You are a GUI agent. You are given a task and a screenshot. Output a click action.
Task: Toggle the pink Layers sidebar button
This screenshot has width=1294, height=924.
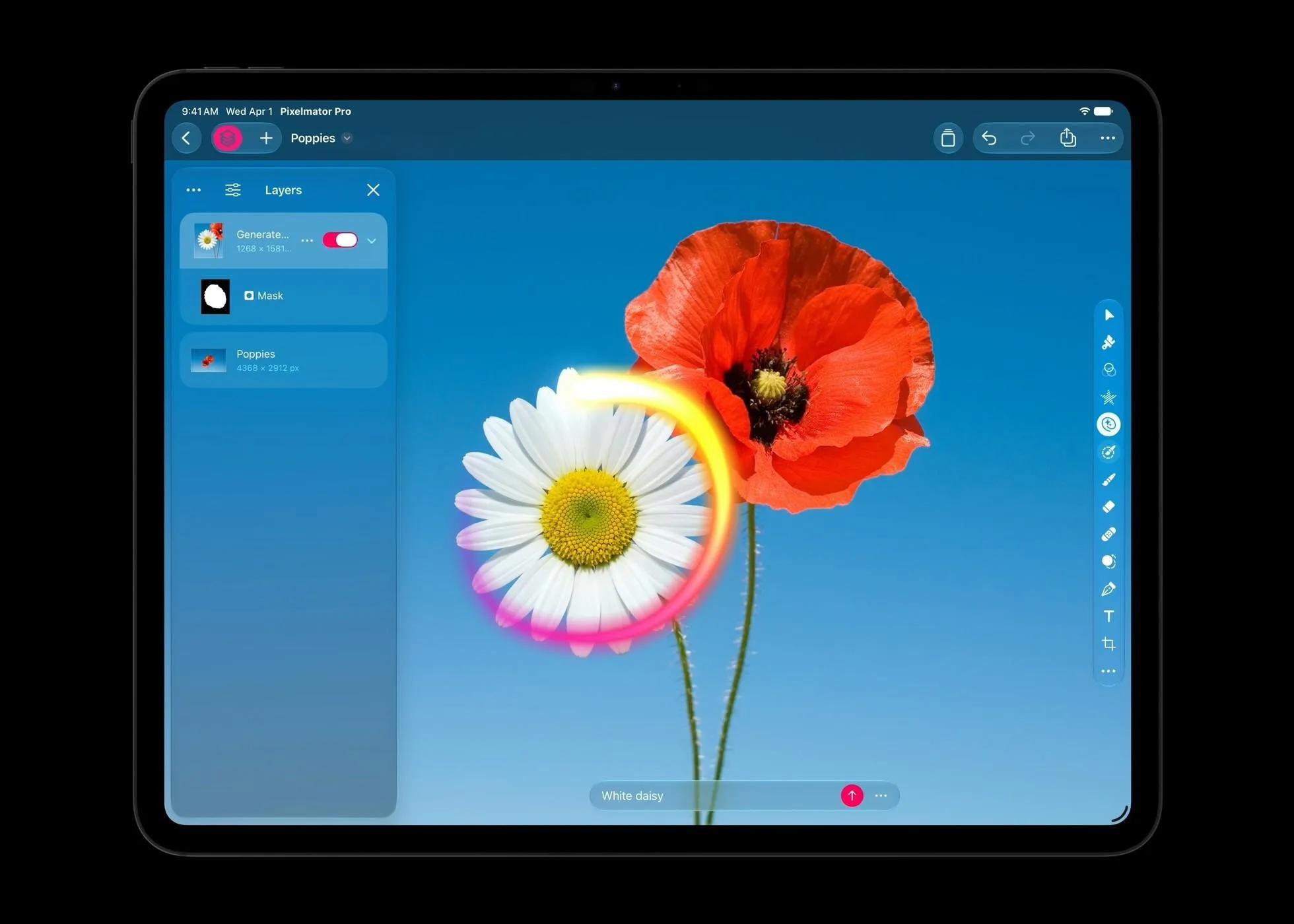click(x=228, y=138)
